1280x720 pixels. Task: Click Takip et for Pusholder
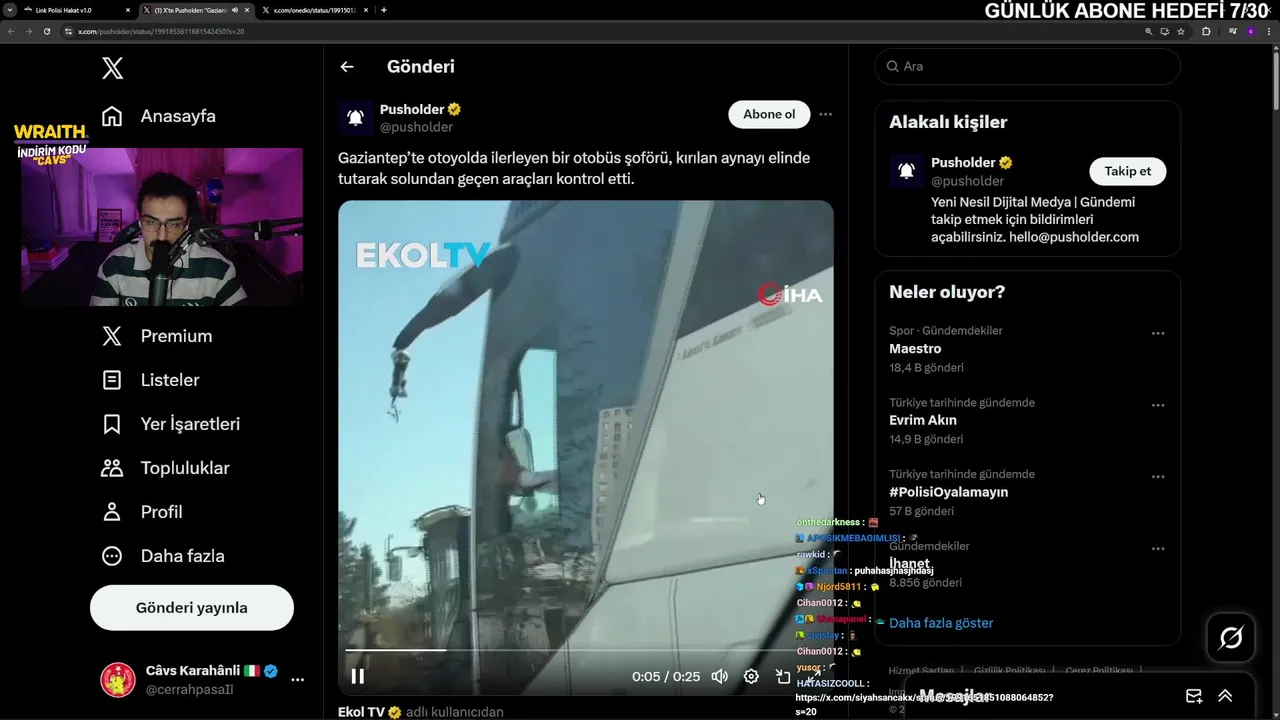coord(1128,171)
